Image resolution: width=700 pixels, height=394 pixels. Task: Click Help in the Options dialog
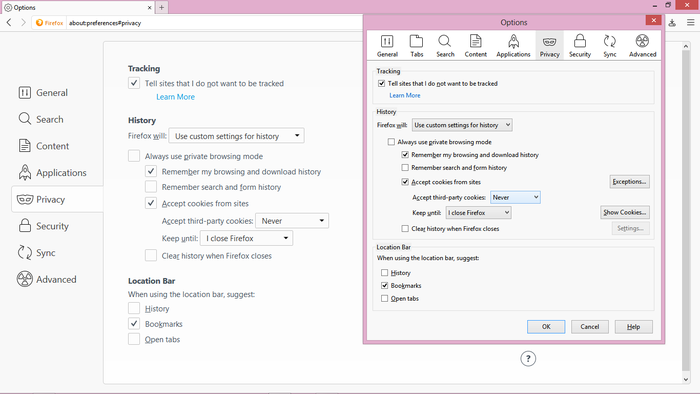coord(633,327)
